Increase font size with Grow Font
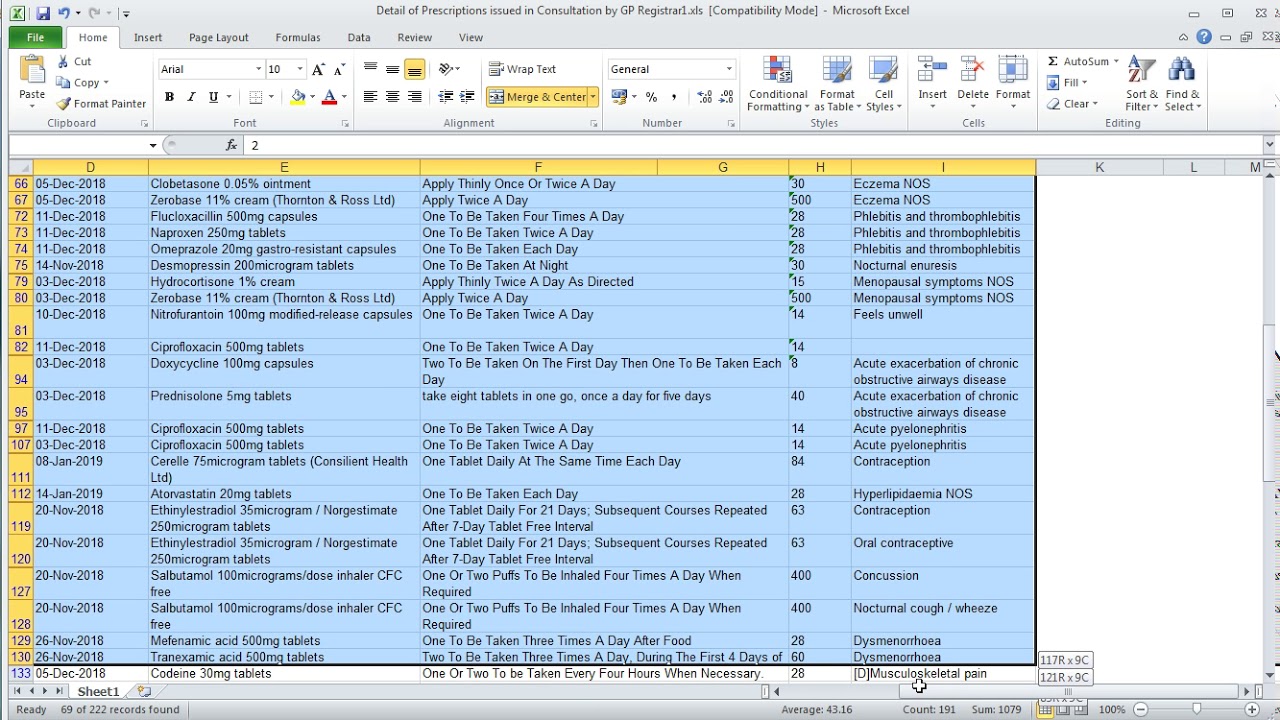Image resolution: width=1280 pixels, height=720 pixels. [318, 69]
